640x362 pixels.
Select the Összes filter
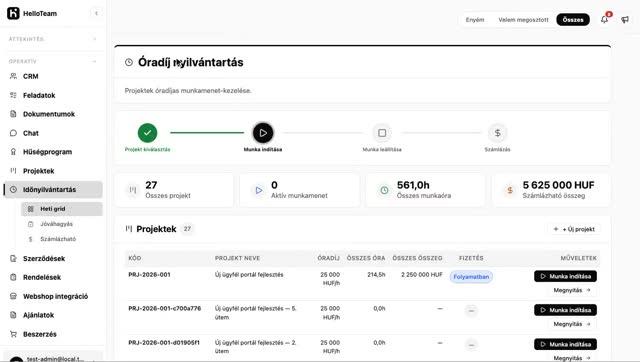573,20
